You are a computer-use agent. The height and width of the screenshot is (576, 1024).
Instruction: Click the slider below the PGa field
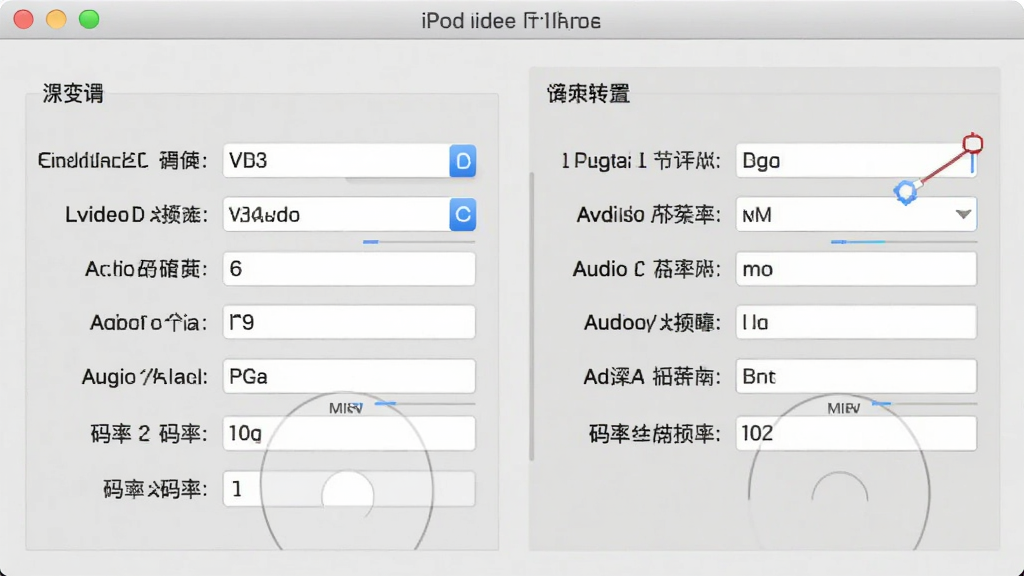pyautogui.click(x=424, y=404)
